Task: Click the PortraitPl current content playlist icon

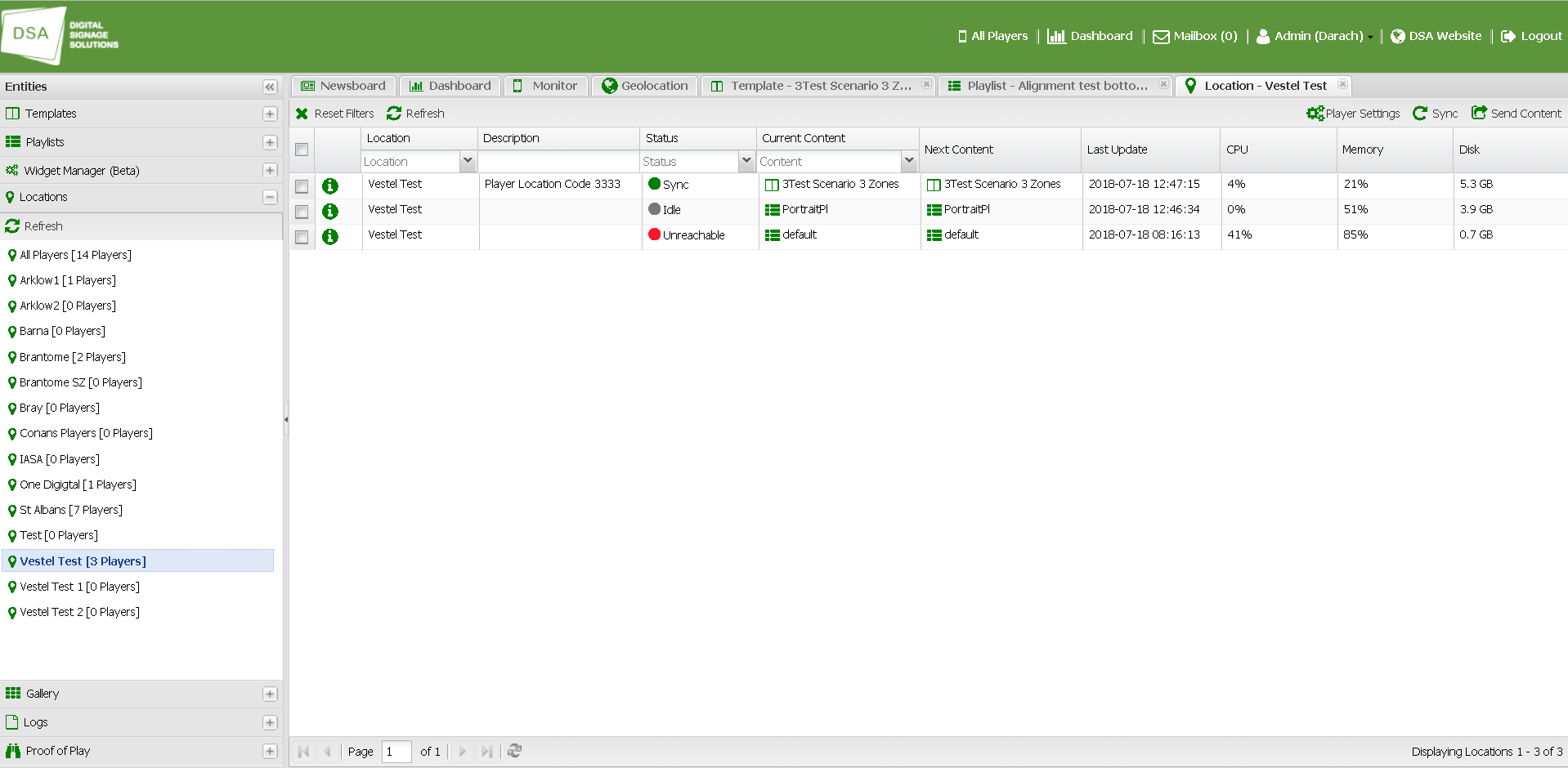Action: click(772, 210)
